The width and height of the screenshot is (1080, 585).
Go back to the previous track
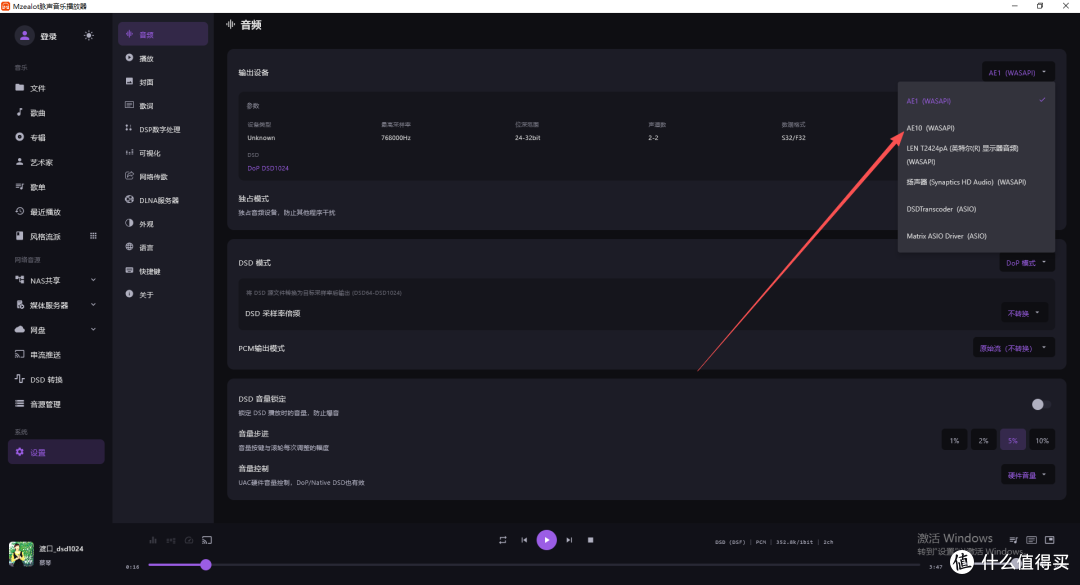coord(524,540)
